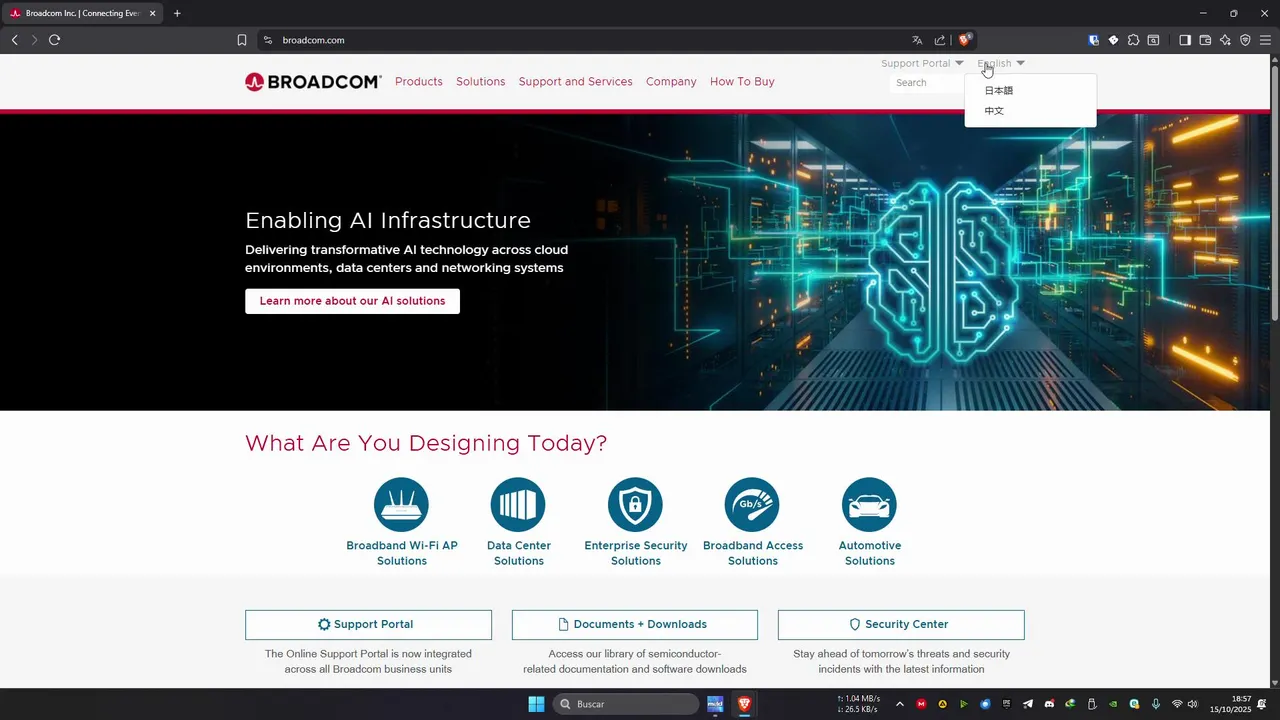The image size is (1280, 720).
Task: Click the Enabling AI Infrastructure heading
Action: pos(388,220)
